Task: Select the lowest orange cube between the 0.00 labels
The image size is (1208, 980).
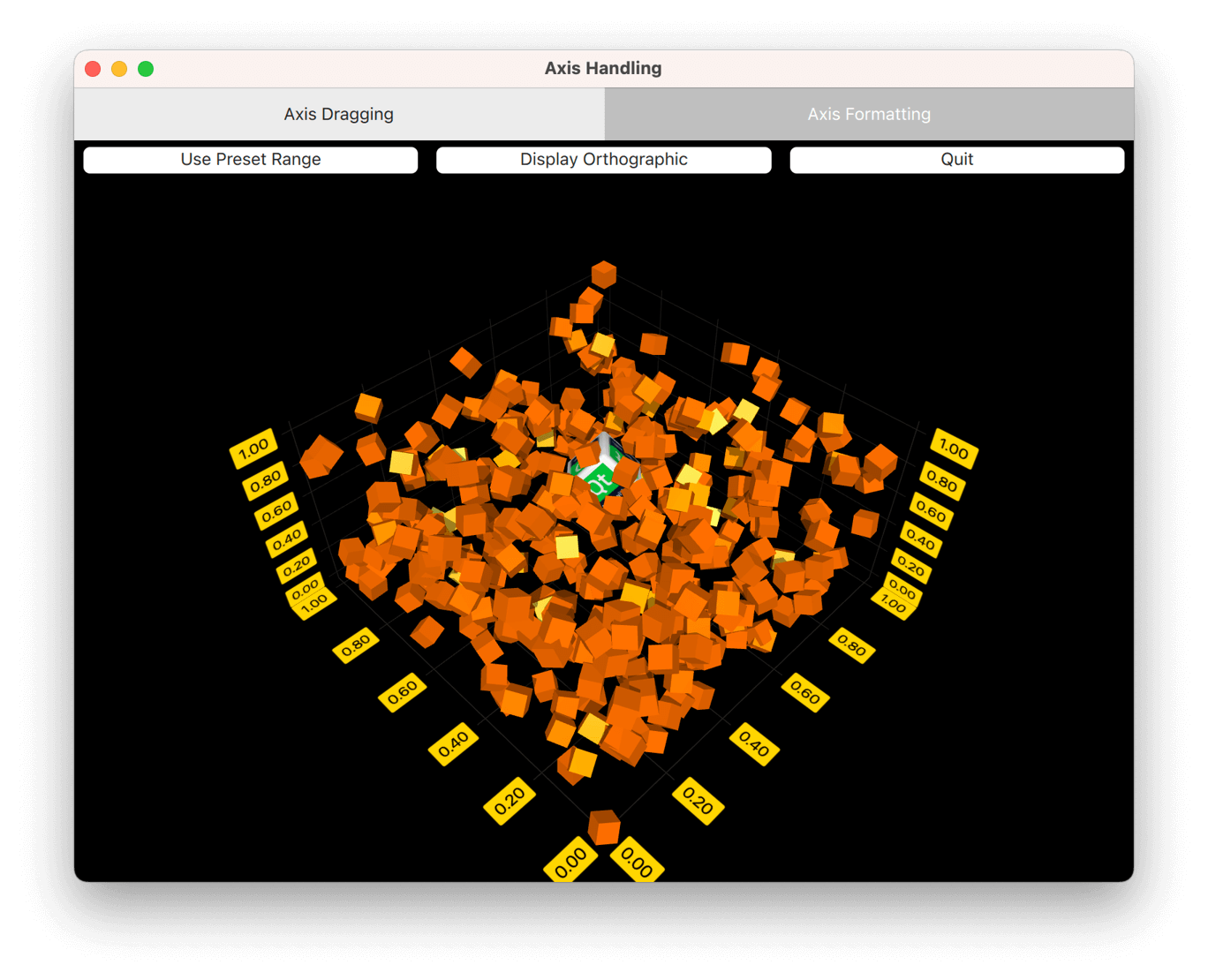Action: click(x=604, y=827)
